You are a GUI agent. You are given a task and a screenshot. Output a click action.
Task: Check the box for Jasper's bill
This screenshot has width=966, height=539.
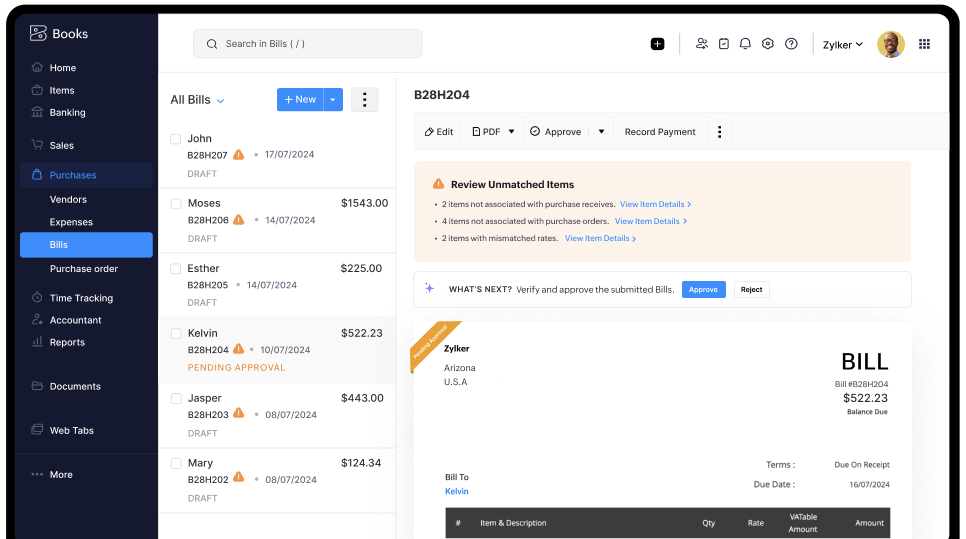(x=176, y=399)
